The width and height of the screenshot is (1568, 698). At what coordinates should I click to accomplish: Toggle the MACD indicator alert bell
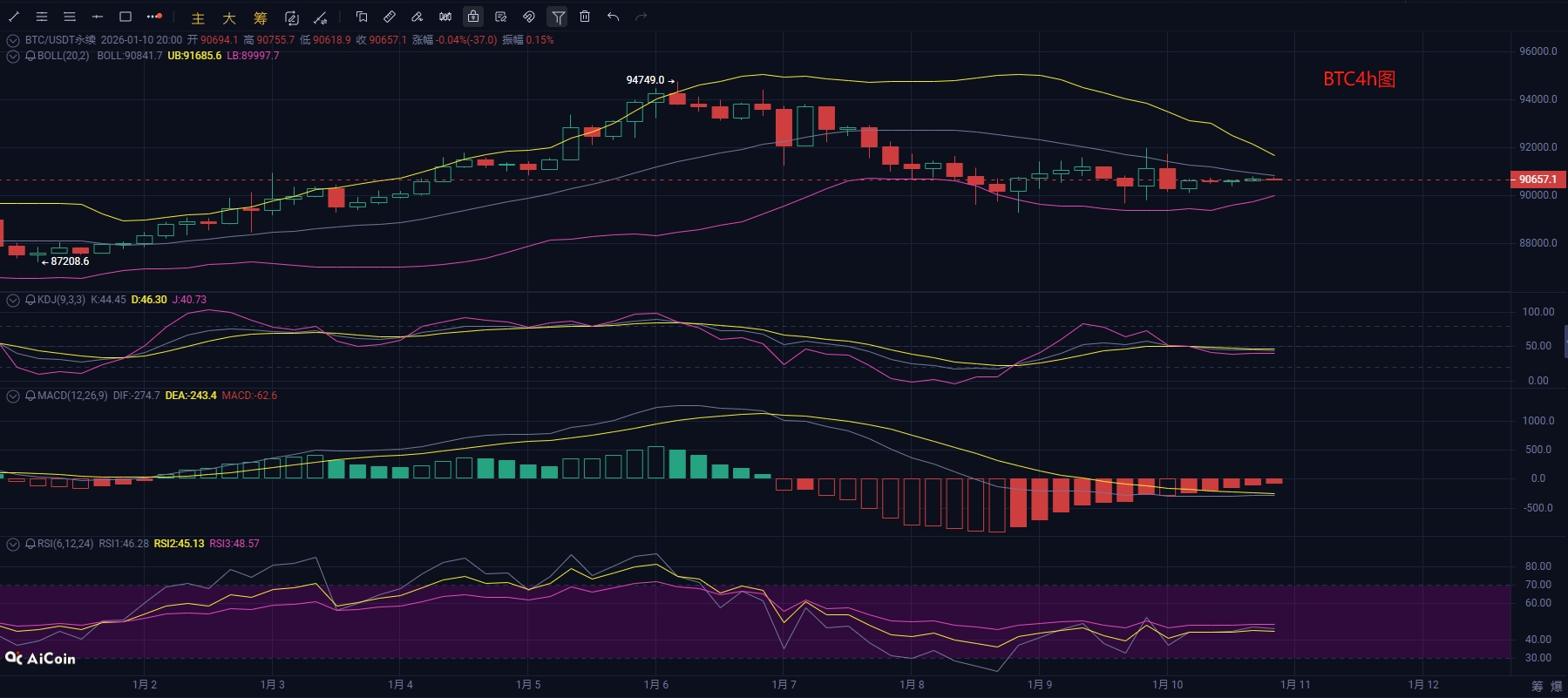pyautogui.click(x=31, y=396)
